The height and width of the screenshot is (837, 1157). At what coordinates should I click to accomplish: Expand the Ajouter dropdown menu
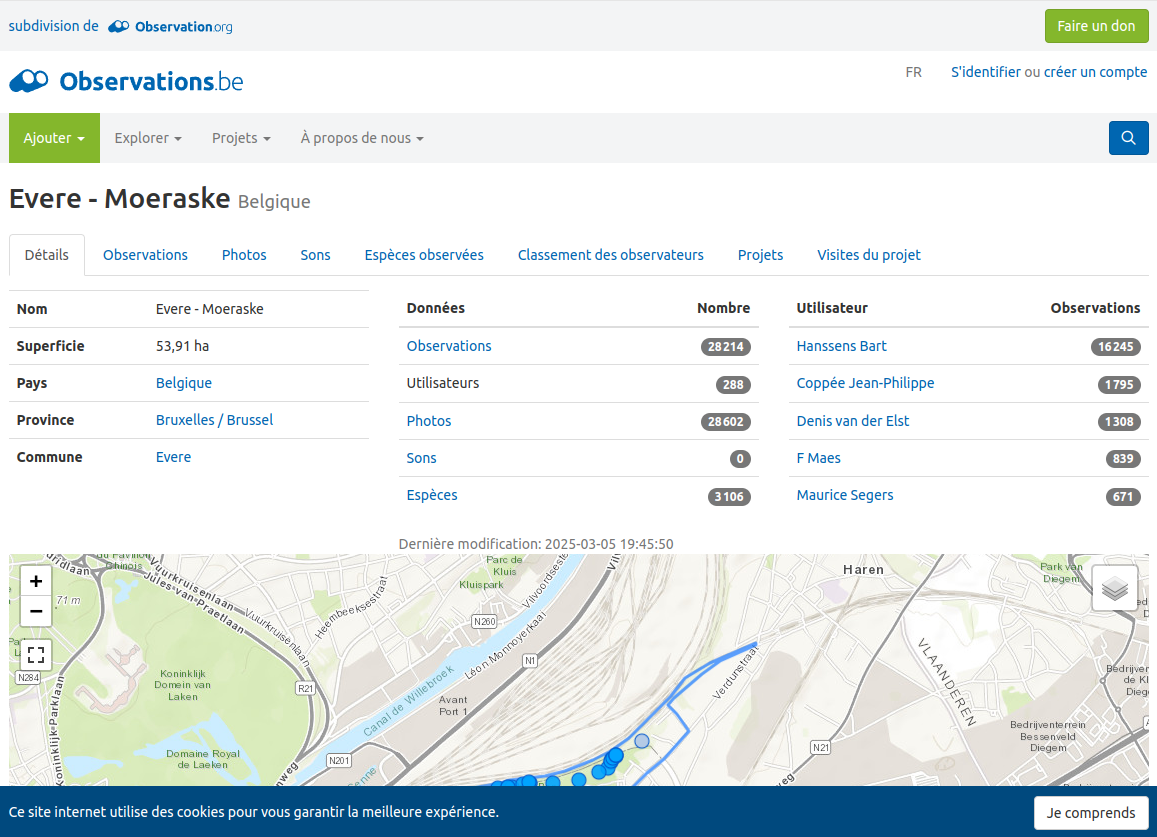54,138
